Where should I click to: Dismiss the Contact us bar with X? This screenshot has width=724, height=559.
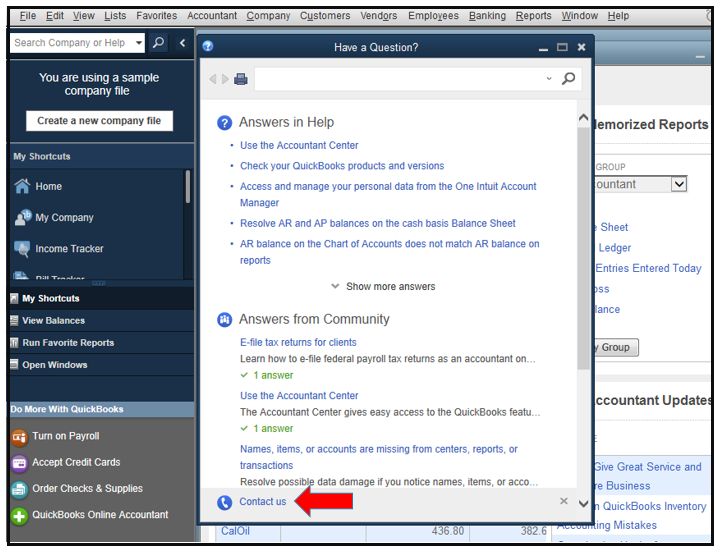point(564,501)
